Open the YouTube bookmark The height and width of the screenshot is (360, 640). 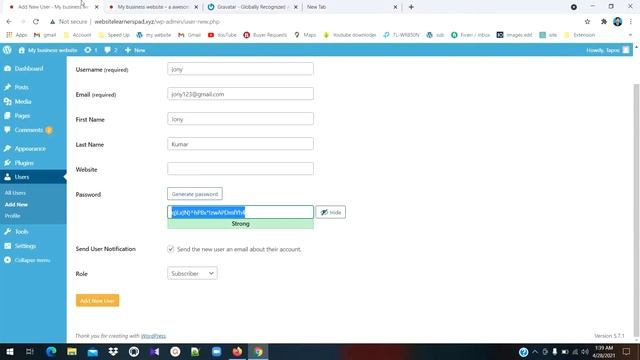(x=222, y=35)
